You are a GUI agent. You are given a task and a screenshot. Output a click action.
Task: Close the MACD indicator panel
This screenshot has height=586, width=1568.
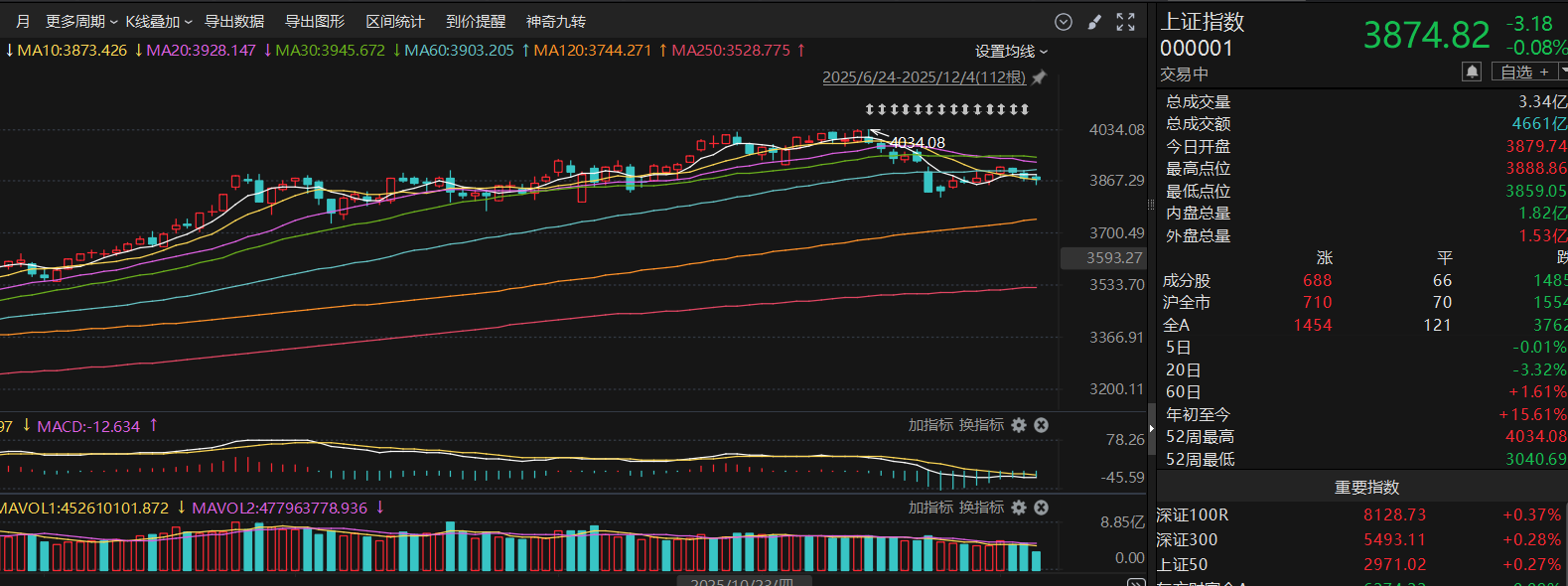pos(1041,425)
